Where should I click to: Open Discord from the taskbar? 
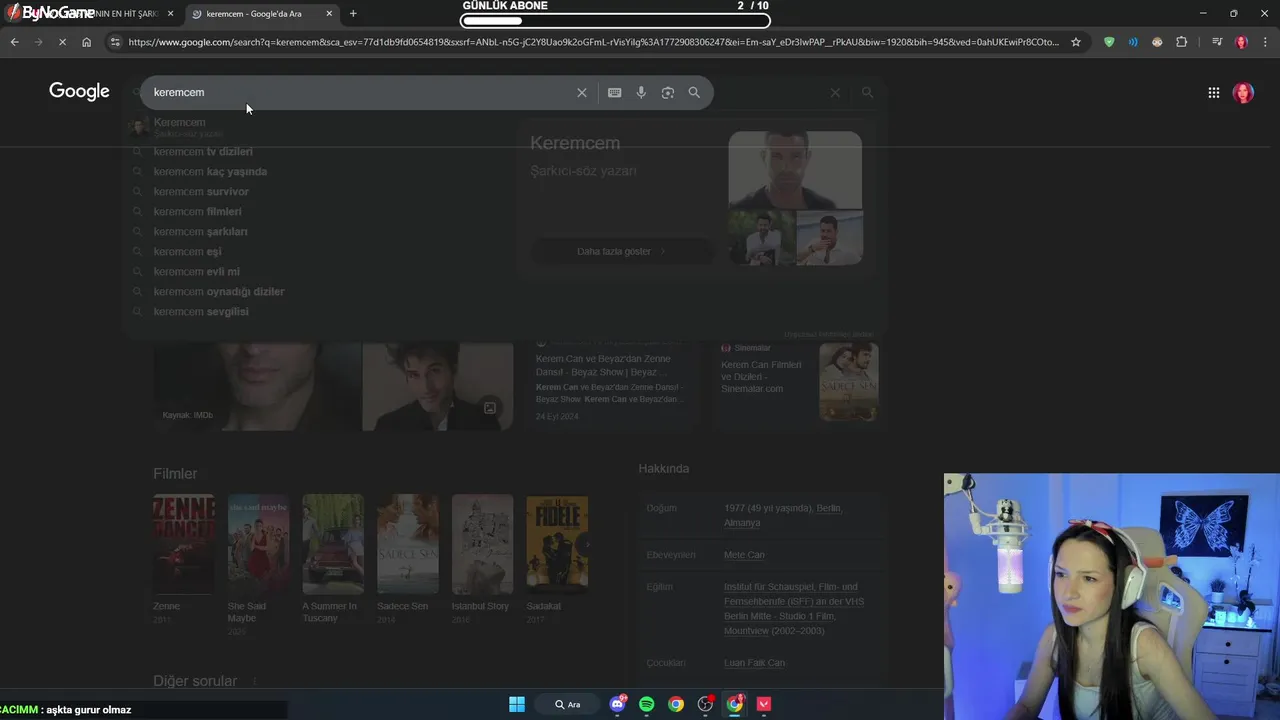tap(617, 704)
